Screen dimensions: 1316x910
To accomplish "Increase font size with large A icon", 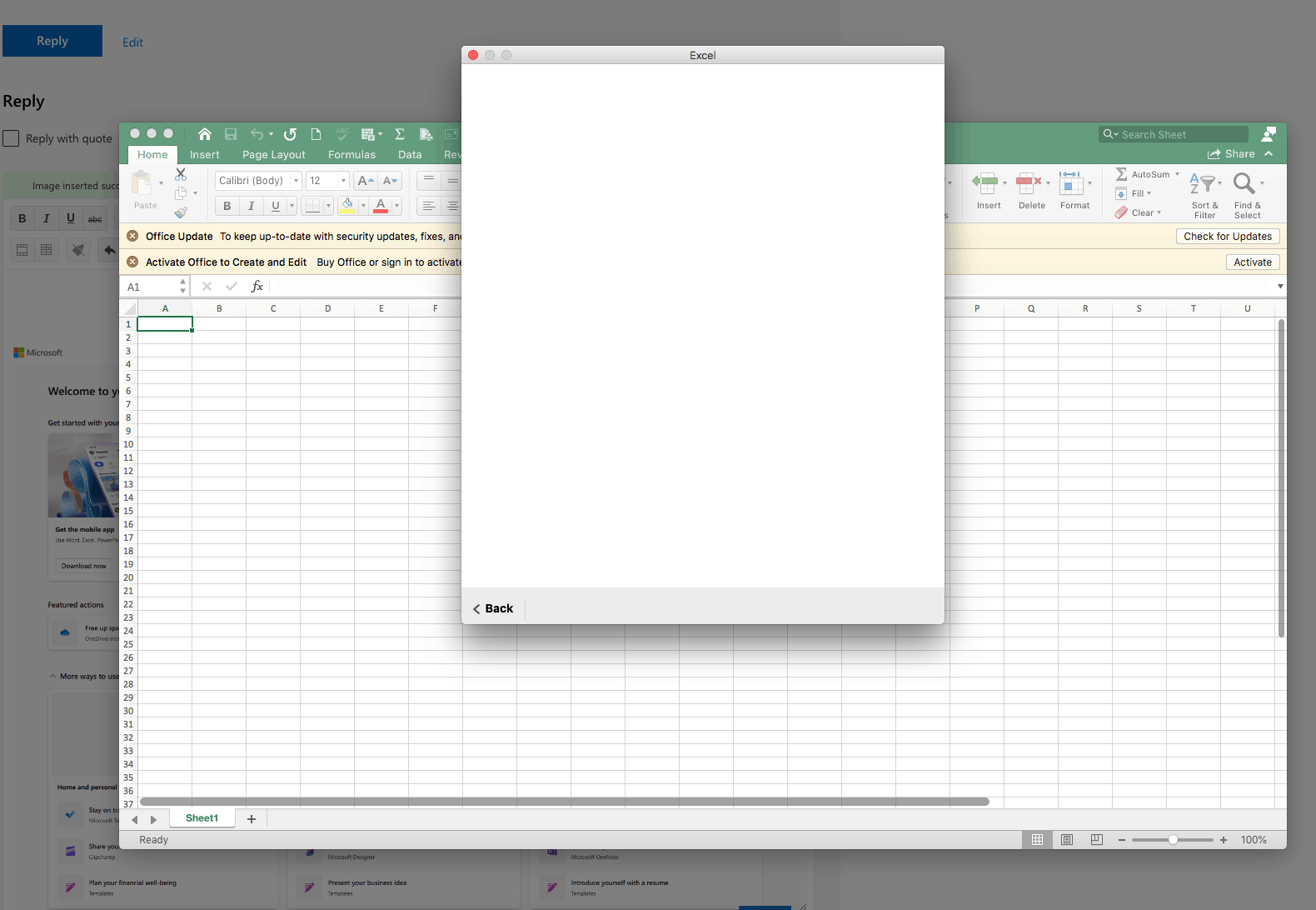I will coord(365,181).
